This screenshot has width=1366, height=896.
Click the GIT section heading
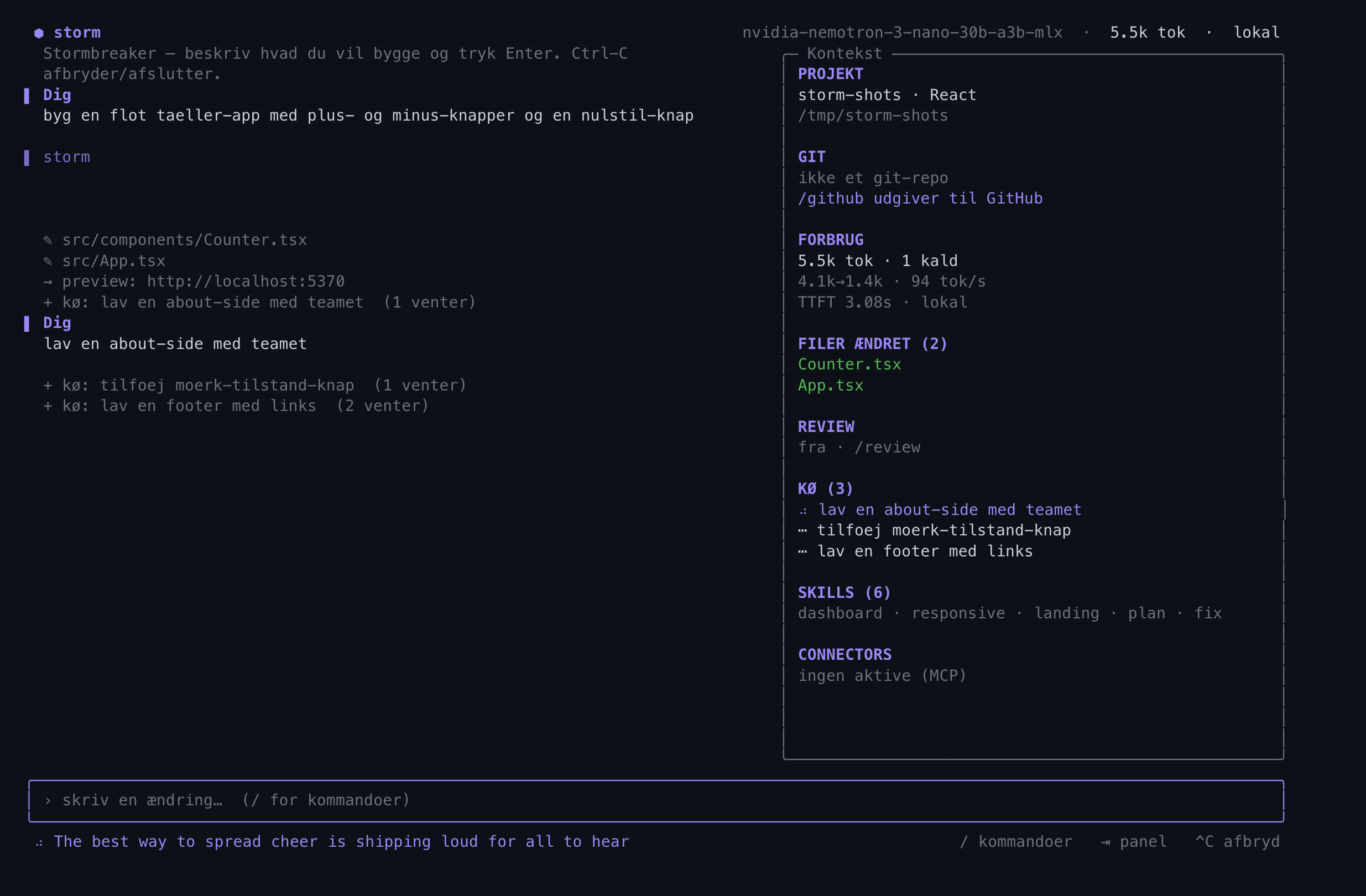point(811,157)
